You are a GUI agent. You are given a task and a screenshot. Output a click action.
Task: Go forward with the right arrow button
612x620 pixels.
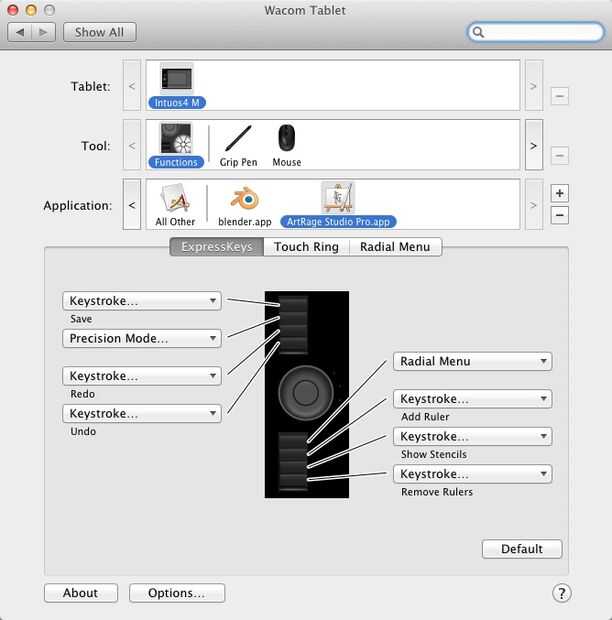pos(43,32)
